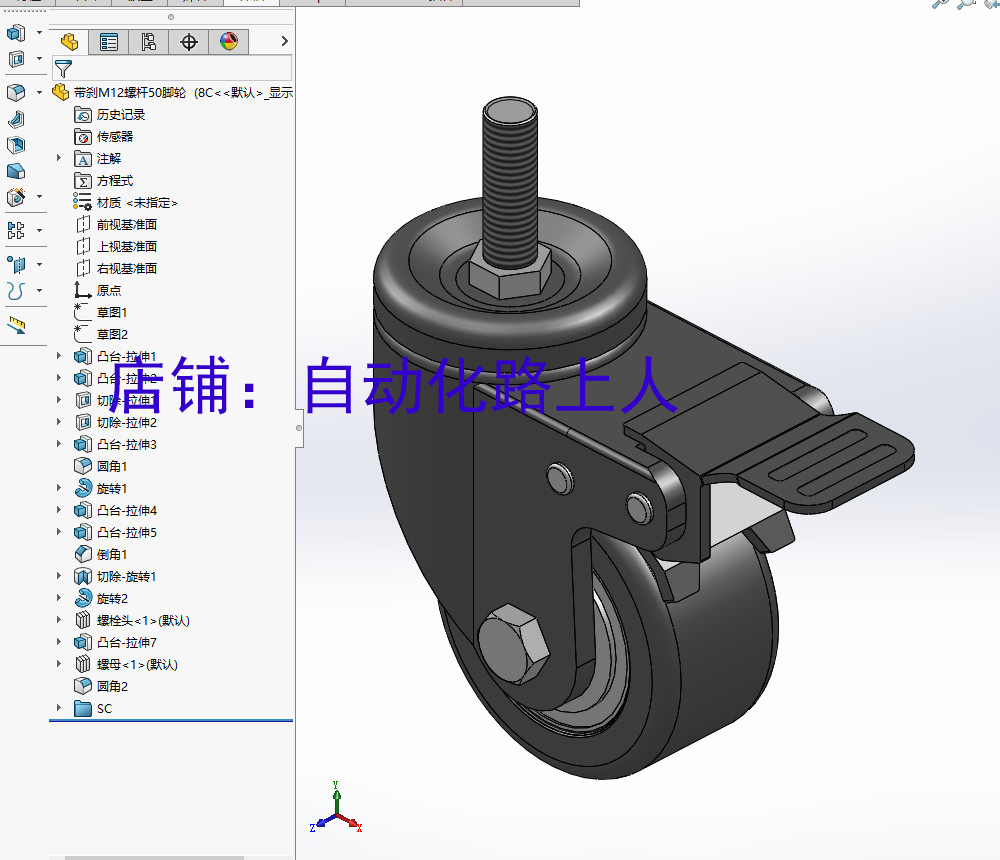1000x860 pixels.
Task: Click the panel collapse handle on splitter
Action: tap(299, 428)
